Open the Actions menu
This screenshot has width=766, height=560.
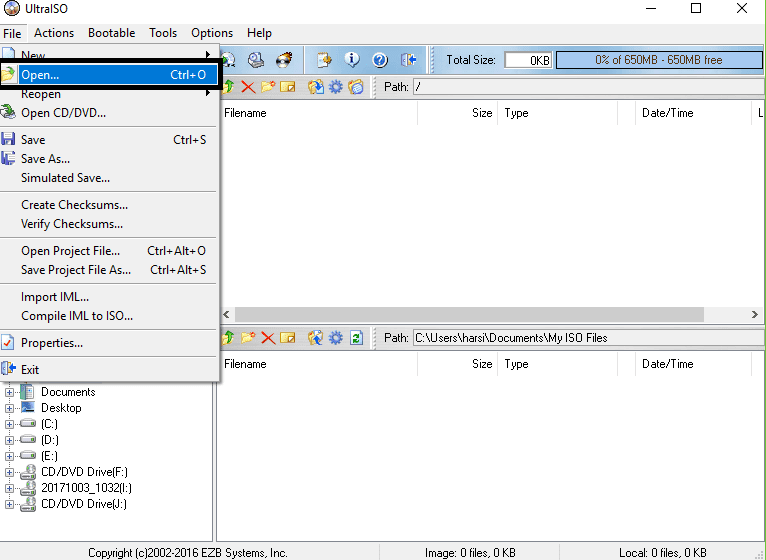click(x=54, y=33)
